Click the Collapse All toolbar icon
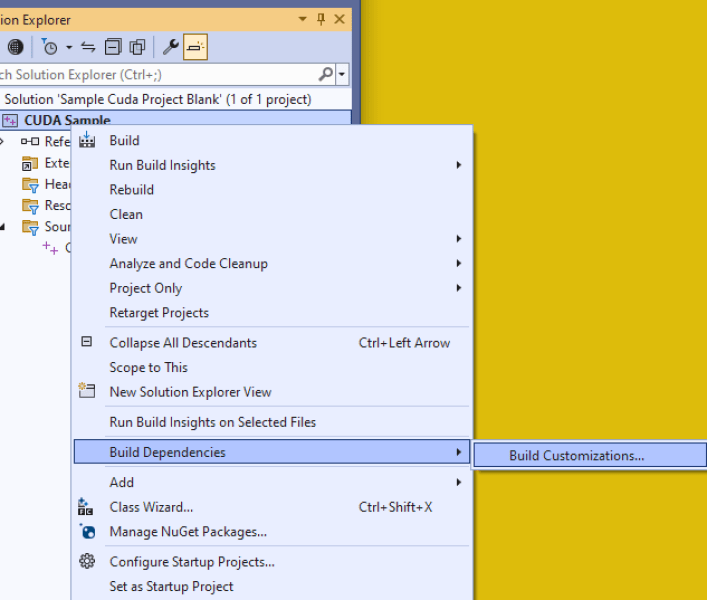 click(x=113, y=47)
